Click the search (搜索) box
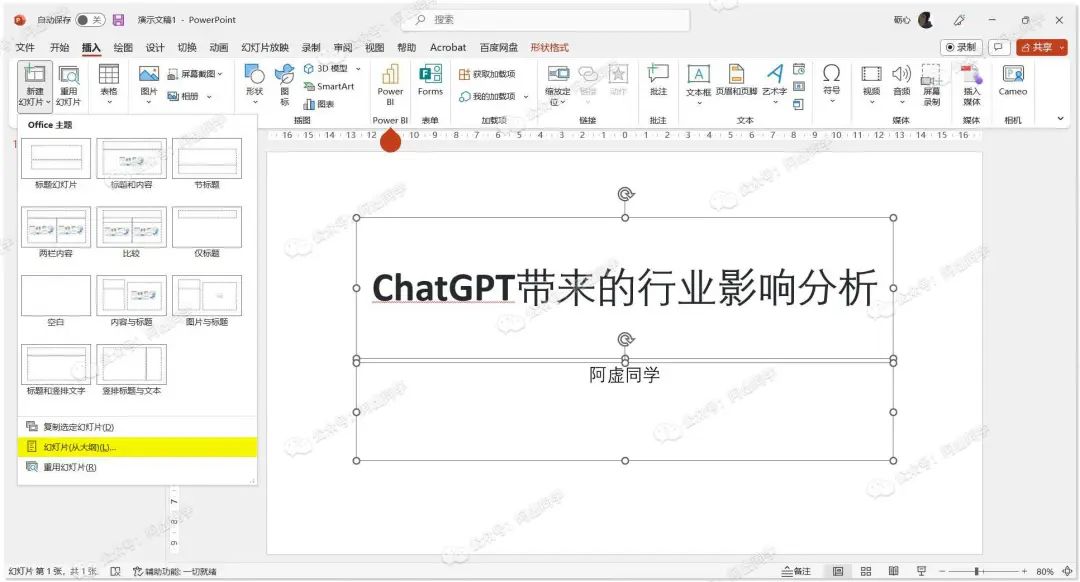Image resolution: width=1080 pixels, height=582 pixels. pos(546,20)
